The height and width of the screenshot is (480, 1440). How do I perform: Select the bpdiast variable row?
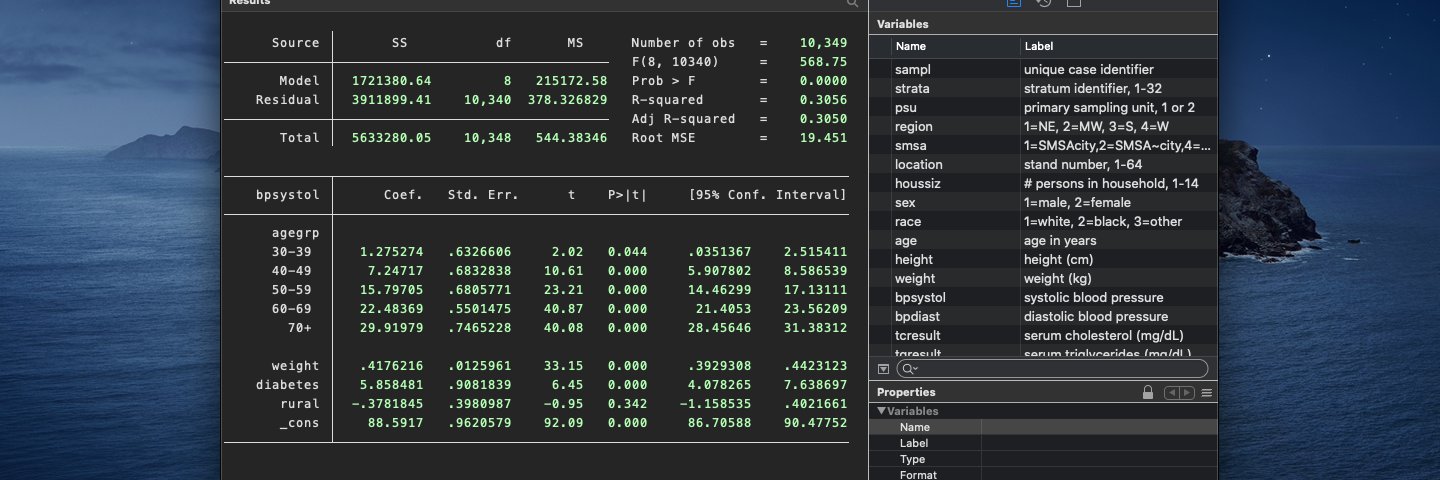(1044, 317)
